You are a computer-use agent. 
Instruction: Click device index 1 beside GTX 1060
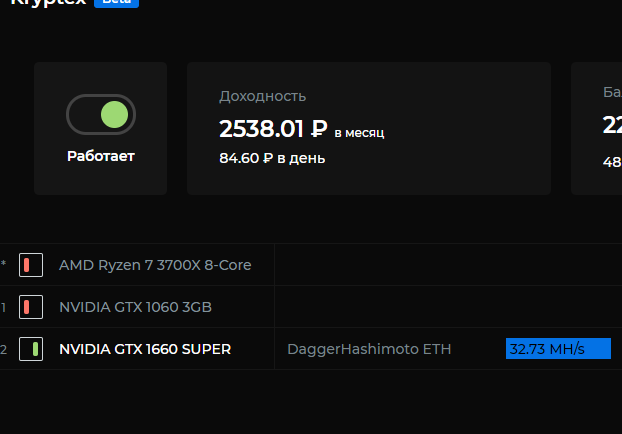tap(4, 307)
